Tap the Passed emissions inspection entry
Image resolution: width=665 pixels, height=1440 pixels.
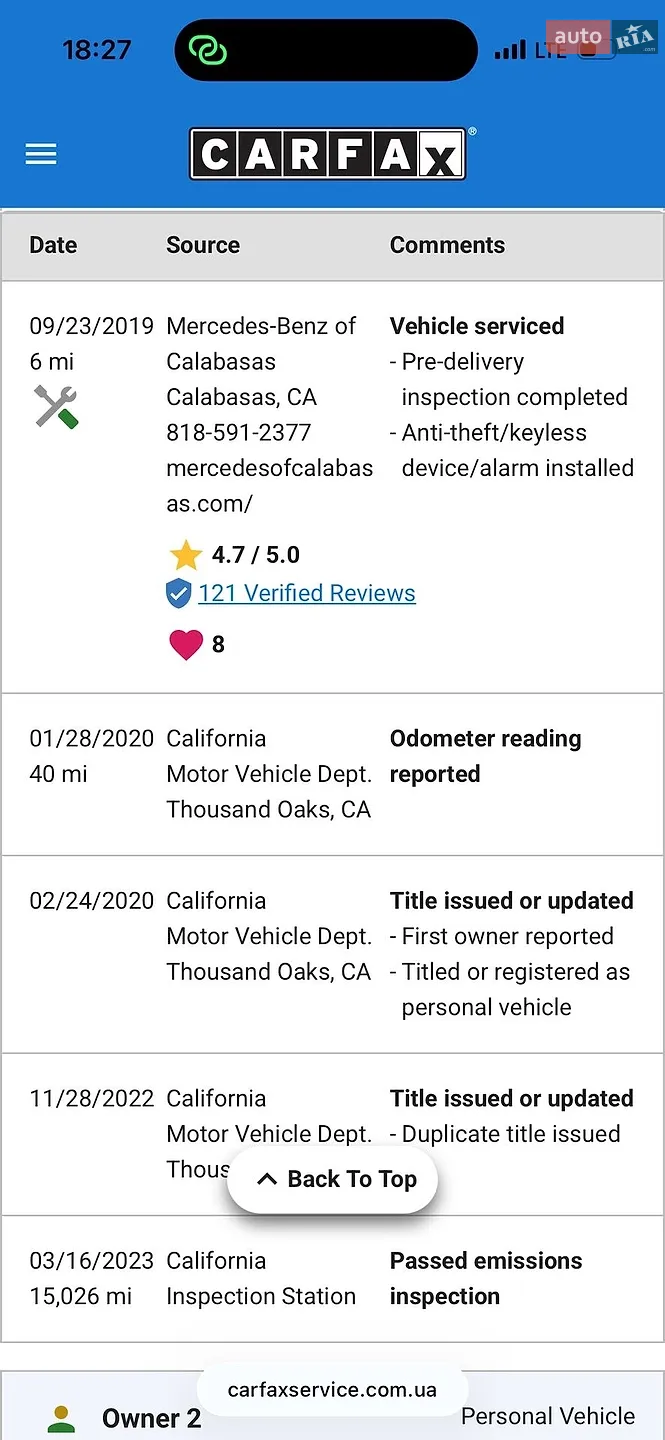pos(486,1278)
